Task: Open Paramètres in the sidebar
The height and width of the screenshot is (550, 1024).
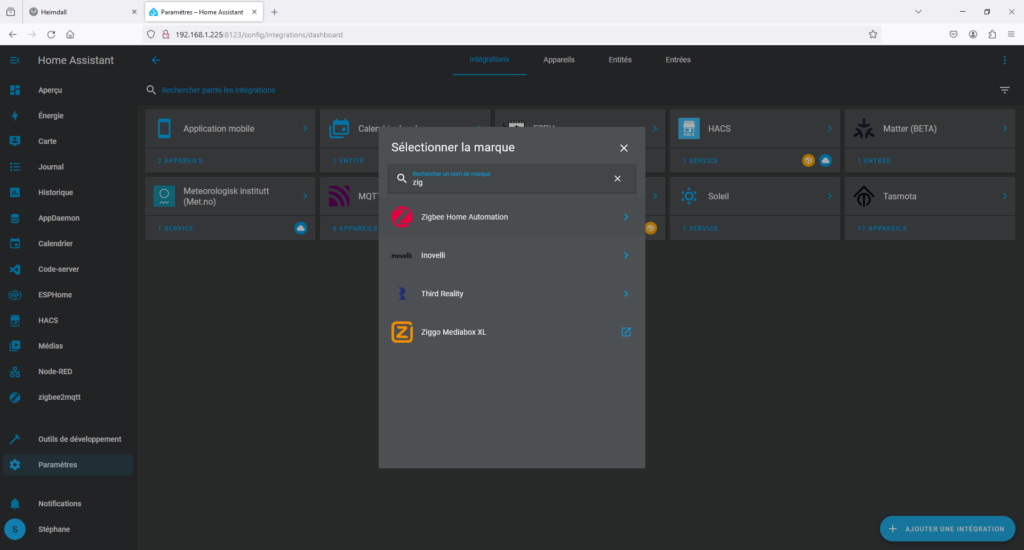Action: (57, 465)
